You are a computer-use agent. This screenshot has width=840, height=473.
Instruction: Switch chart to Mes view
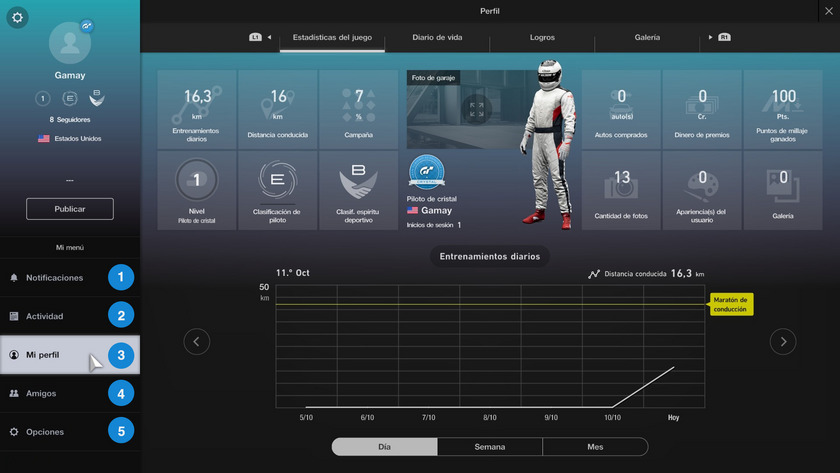[x=595, y=447]
